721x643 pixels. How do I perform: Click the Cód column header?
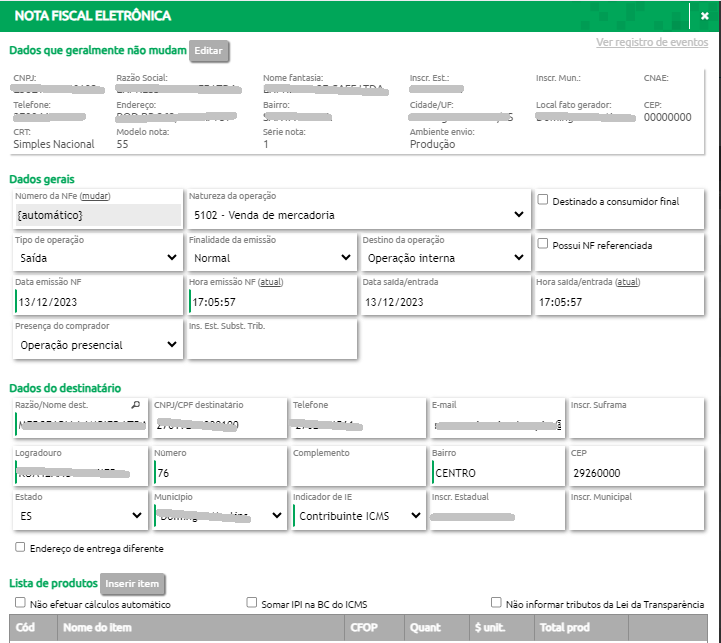33,628
